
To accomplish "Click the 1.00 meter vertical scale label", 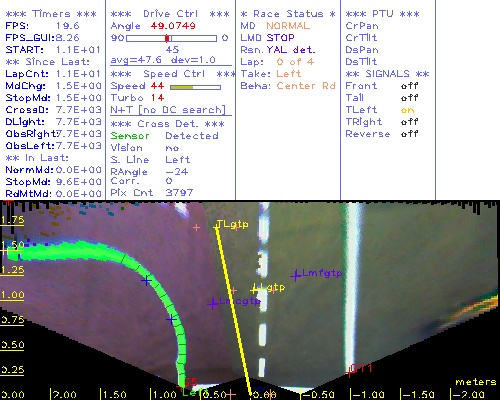I will click(12, 295).
